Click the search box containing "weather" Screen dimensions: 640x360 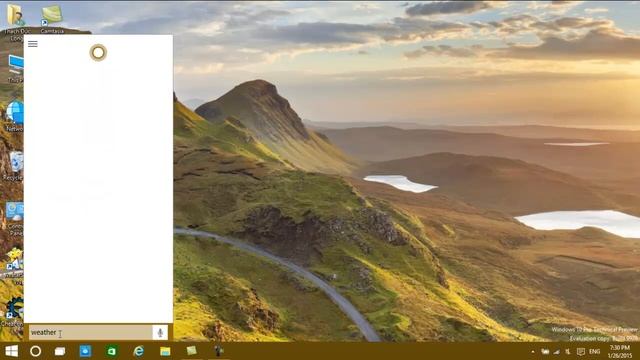91,333
